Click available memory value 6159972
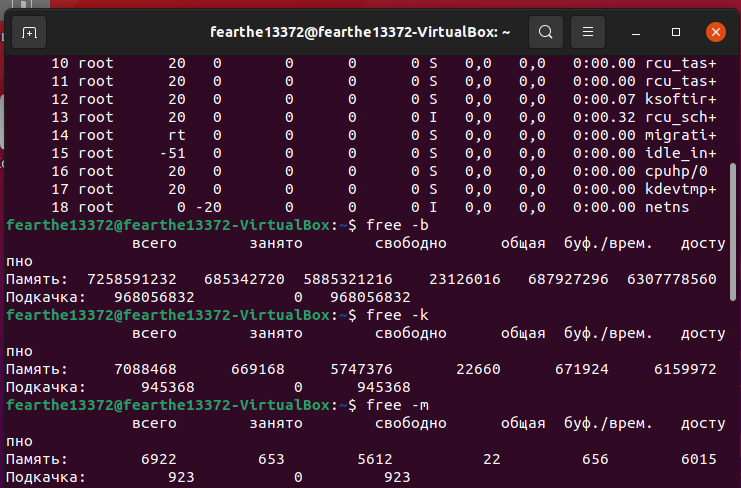The width and height of the screenshot is (741, 488). pos(685,369)
